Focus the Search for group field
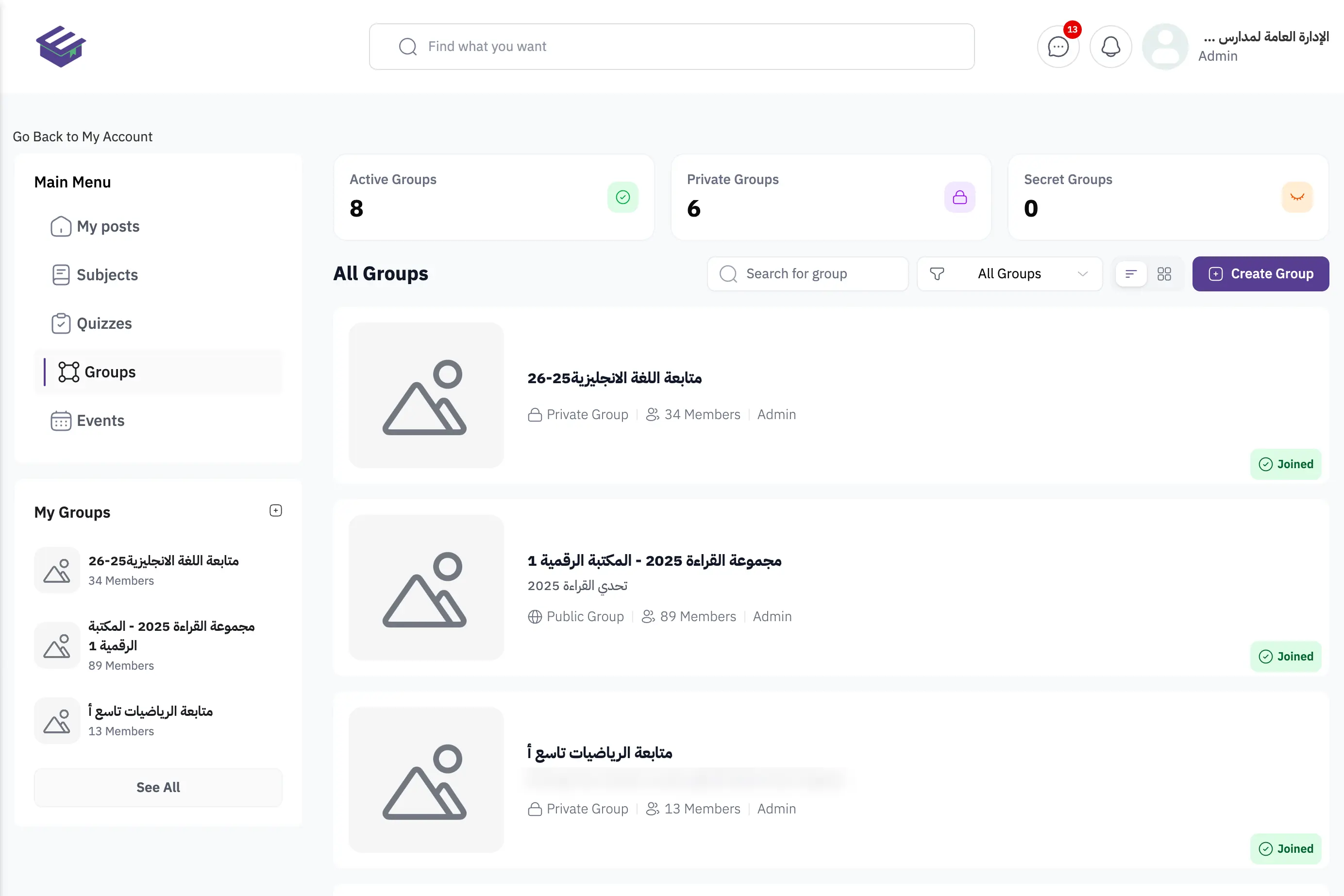 [x=807, y=274]
